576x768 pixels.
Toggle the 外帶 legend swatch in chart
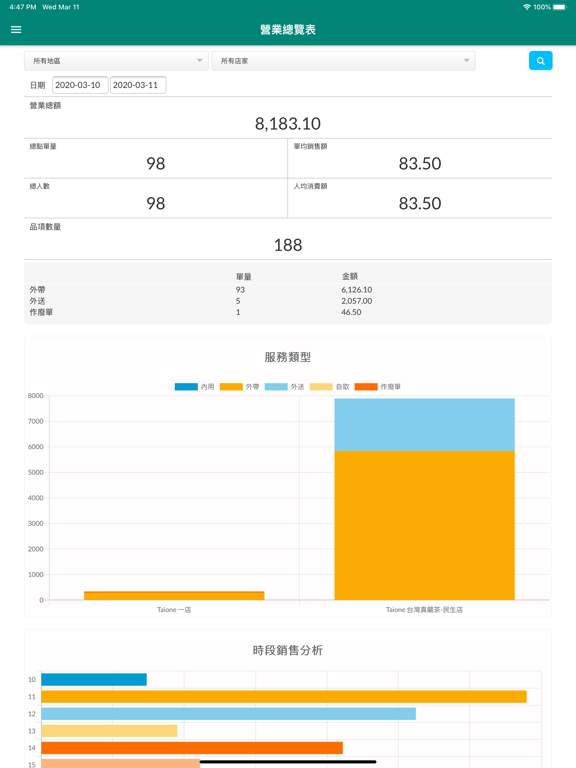[231, 387]
